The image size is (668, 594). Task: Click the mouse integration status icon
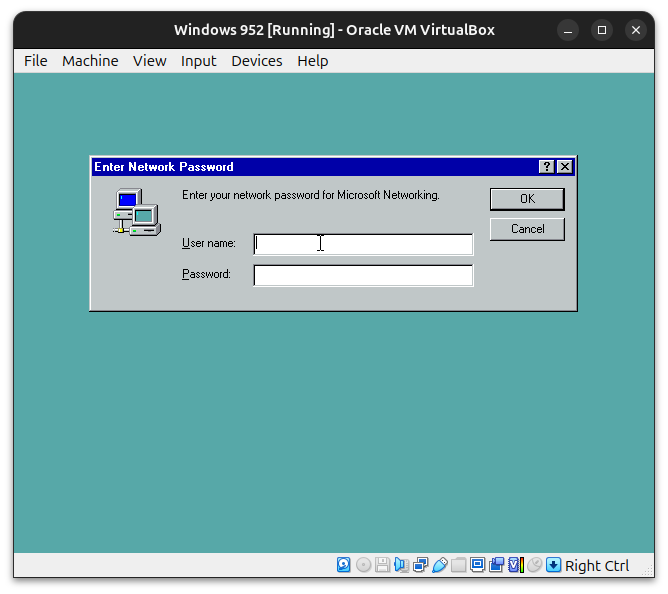pos(534,565)
